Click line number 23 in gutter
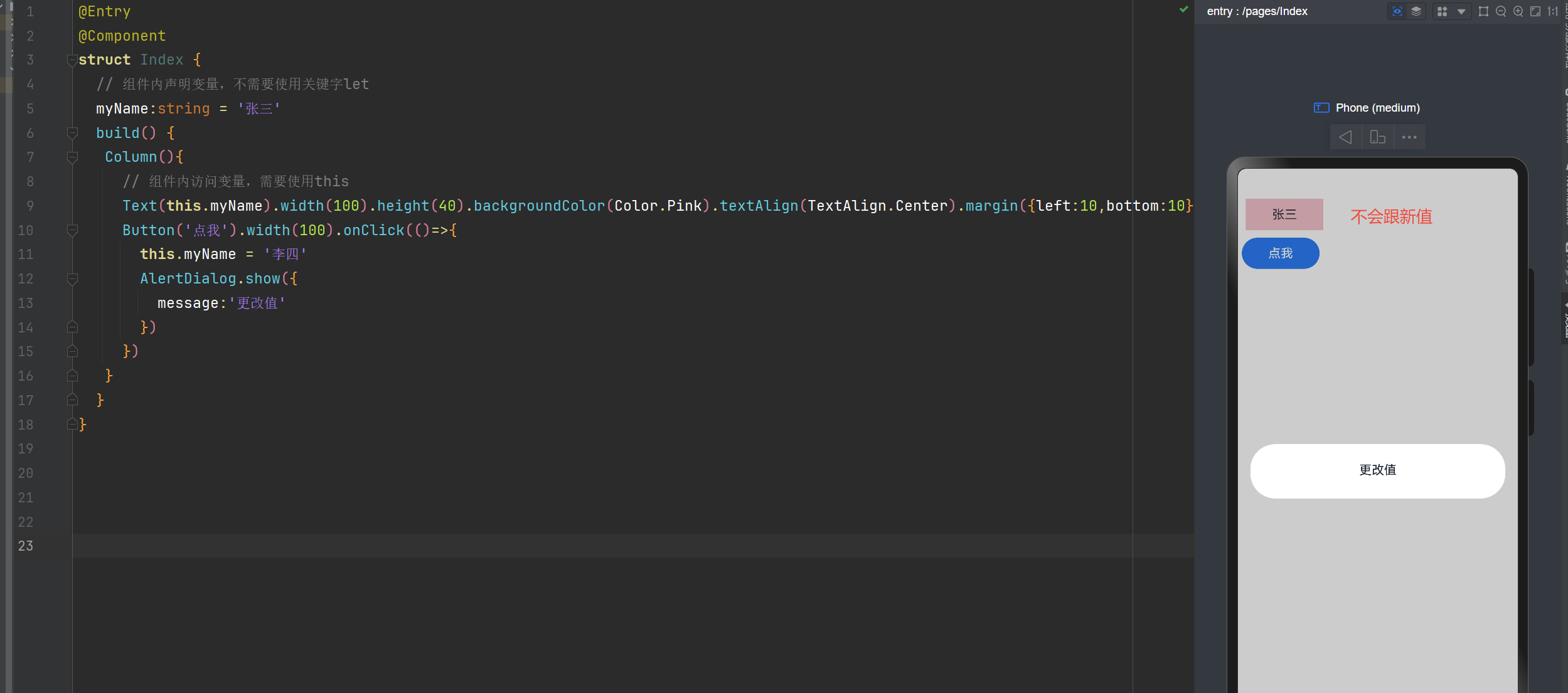Image resolution: width=1568 pixels, height=693 pixels. pos(26,546)
